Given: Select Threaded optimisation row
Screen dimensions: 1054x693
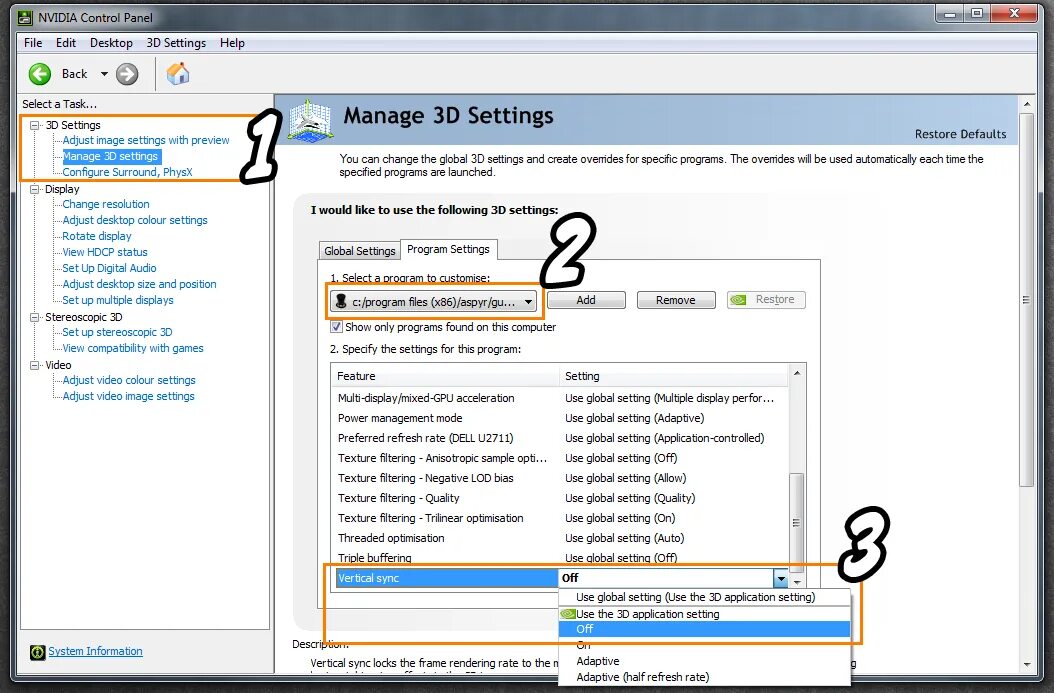Looking at the screenshot, I should [x=559, y=538].
